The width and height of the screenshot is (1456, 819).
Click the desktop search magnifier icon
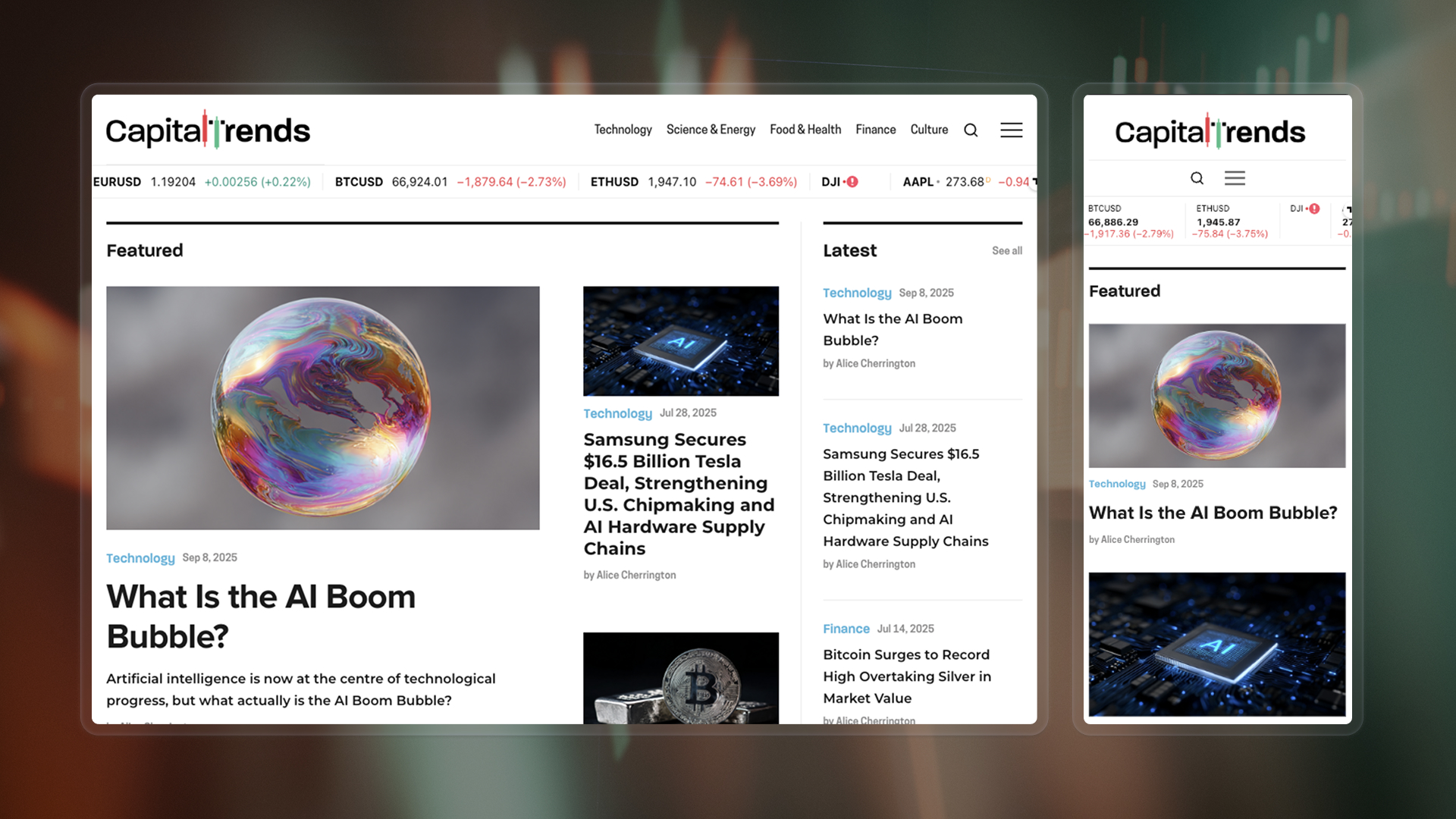pyautogui.click(x=971, y=130)
